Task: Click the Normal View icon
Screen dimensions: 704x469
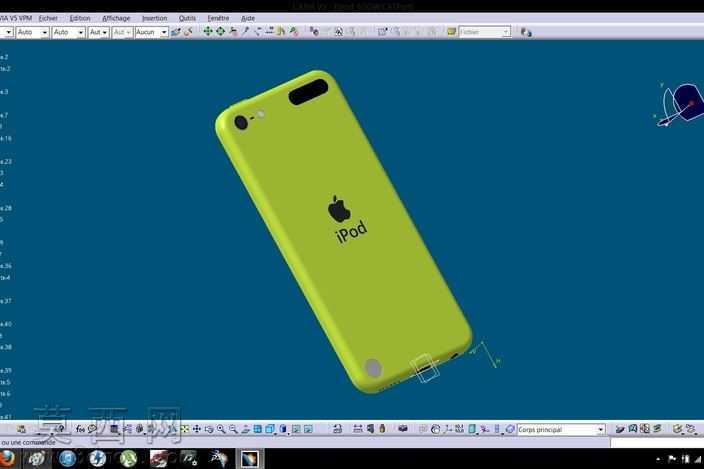Action: 245,429
